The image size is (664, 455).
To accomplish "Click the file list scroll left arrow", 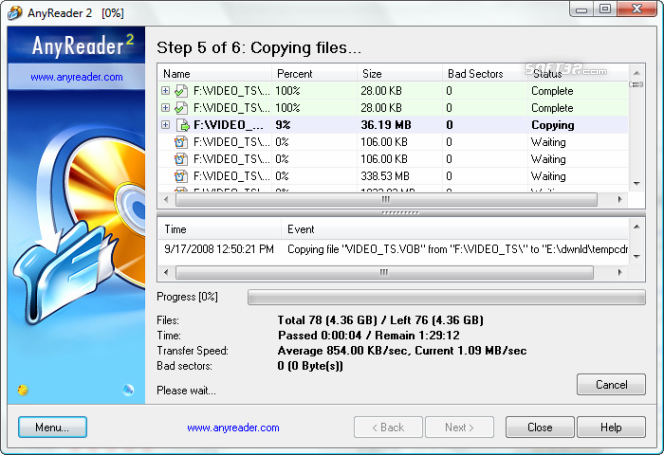I will [x=166, y=199].
